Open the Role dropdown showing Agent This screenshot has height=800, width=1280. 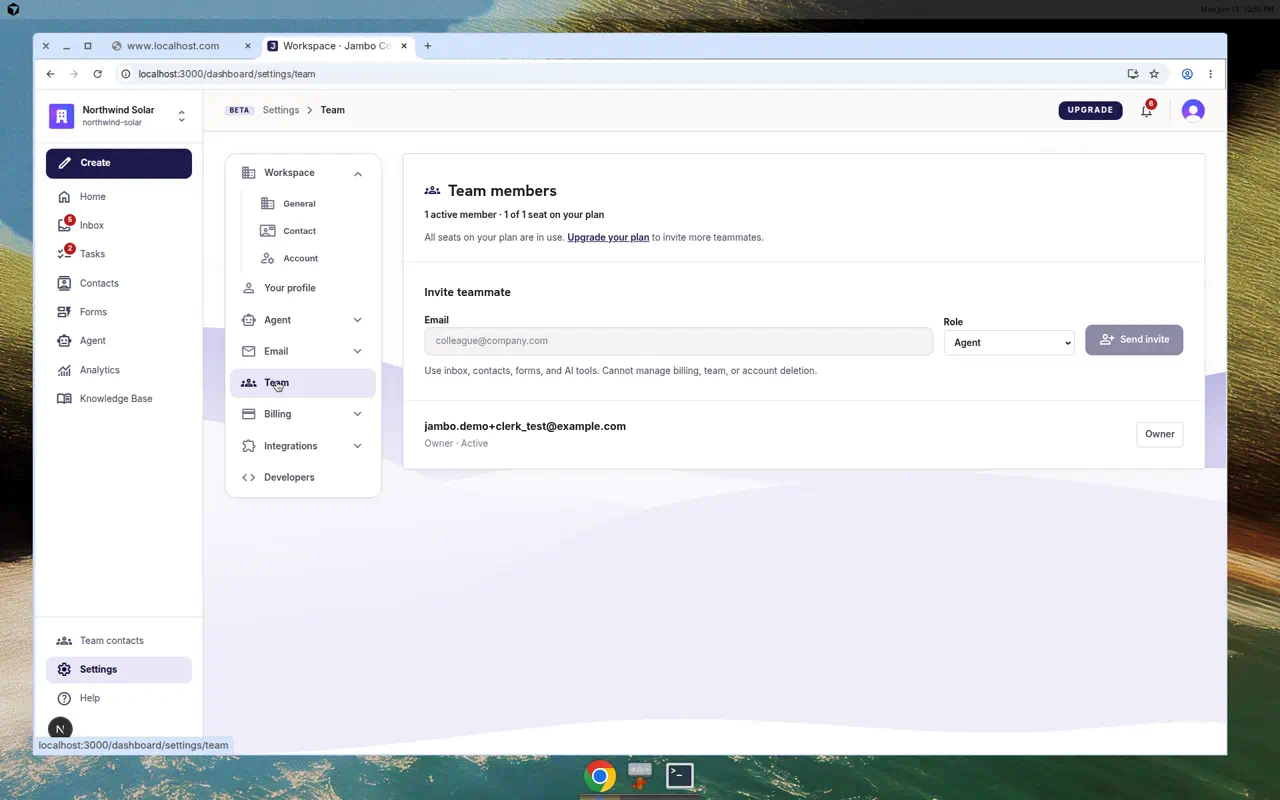(x=1009, y=343)
